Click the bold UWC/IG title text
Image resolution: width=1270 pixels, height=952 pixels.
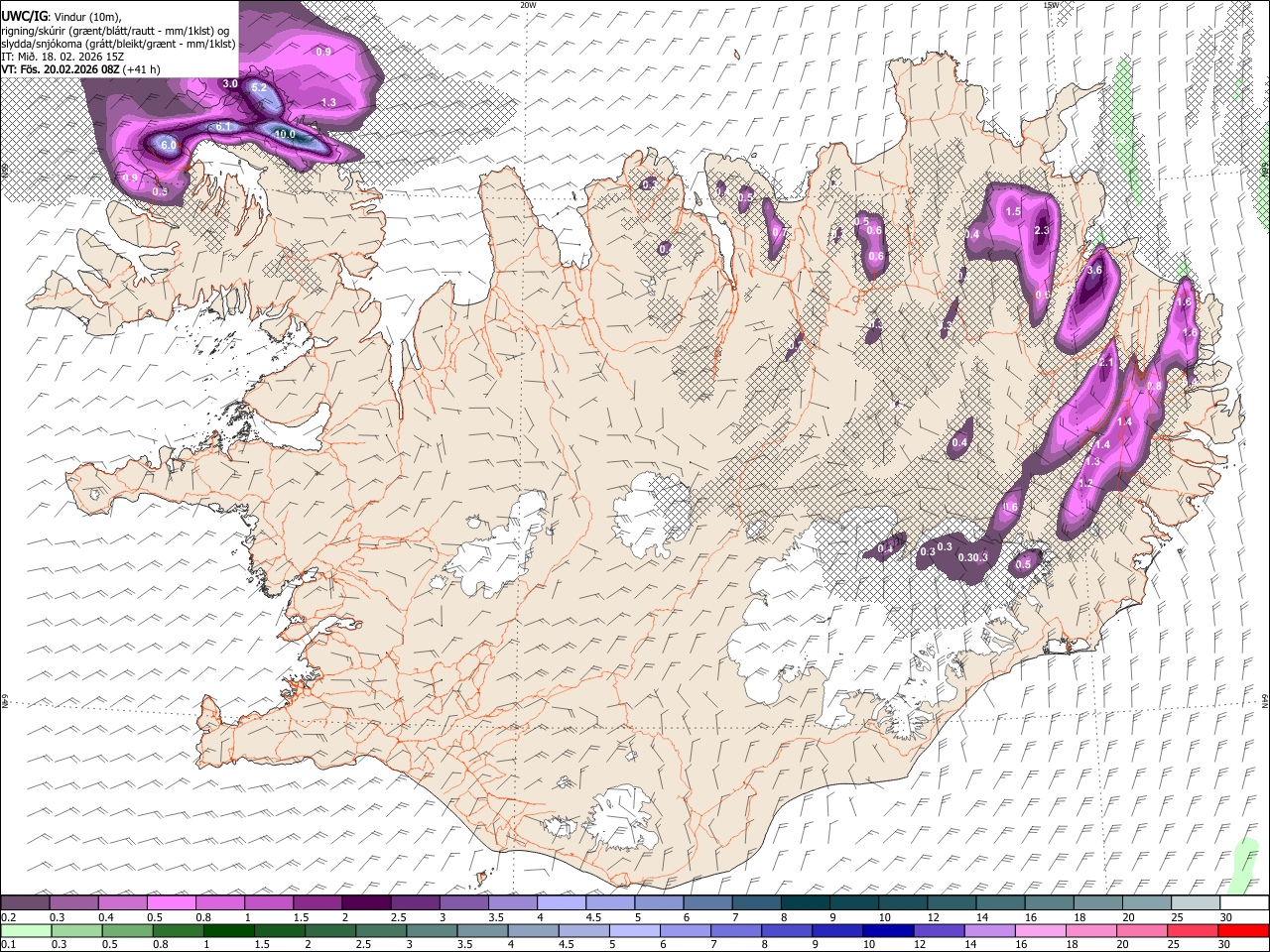[x=23, y=17]
